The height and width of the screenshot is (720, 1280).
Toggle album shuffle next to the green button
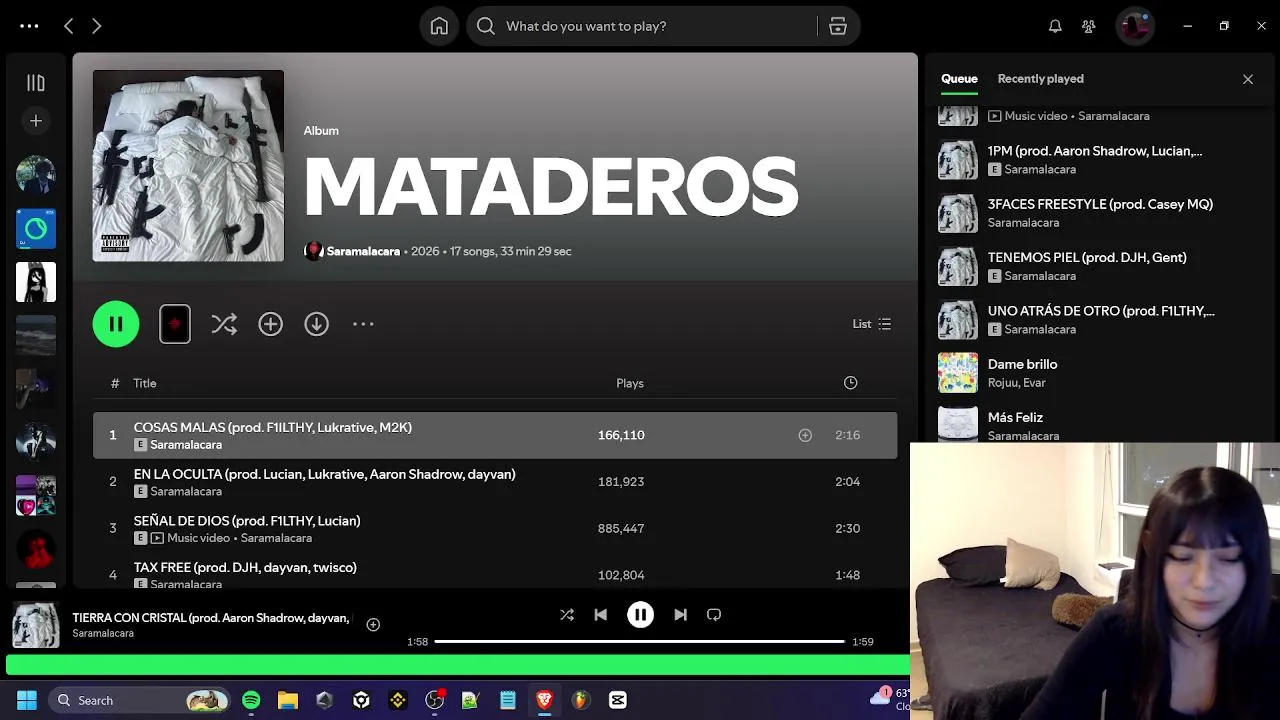[x=224, y=324]
